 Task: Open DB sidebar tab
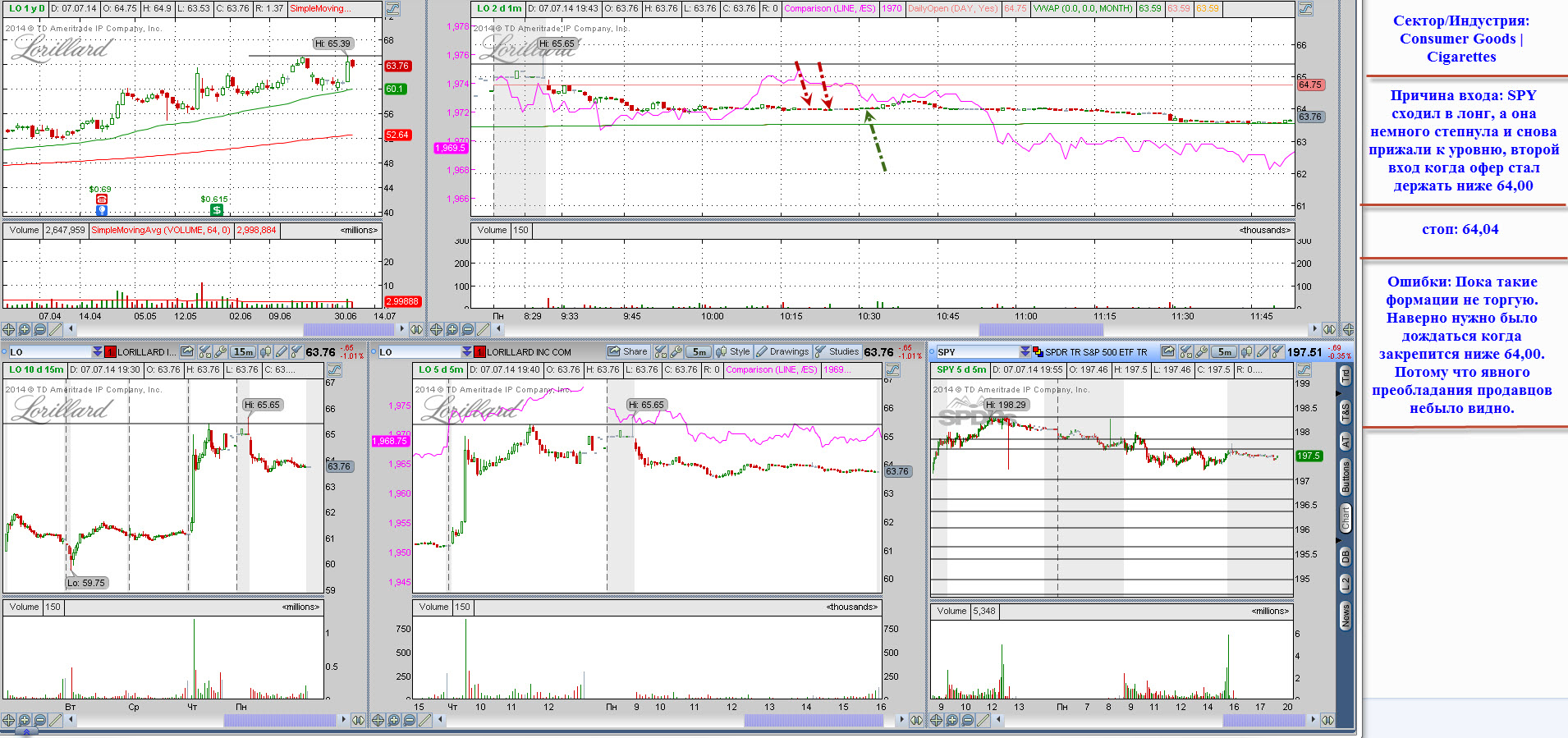(x=1346, y=557)
